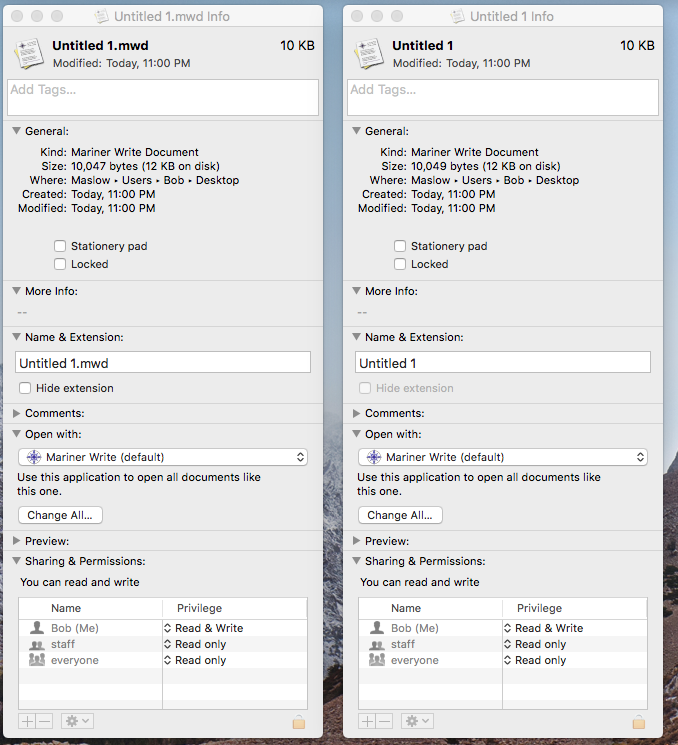Viewport: 678px width, 745px height.
Task: Click name field in Untitled 1 Info window
Action: pyautogui.click(x=503, y=363)
